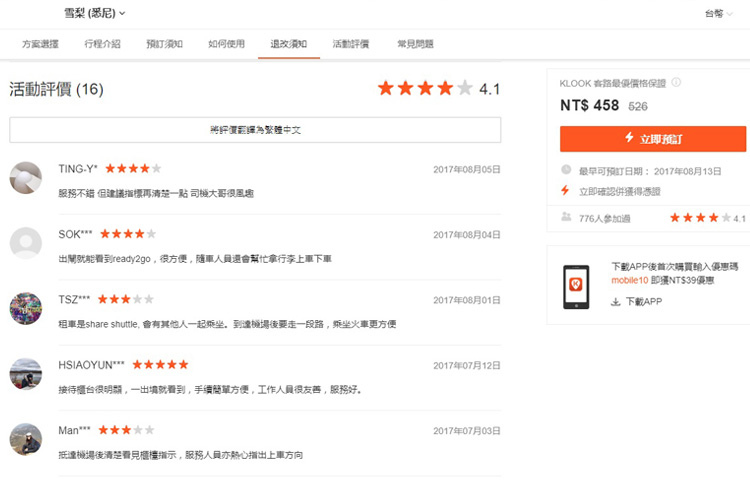Open Man*** reviewer avatar

point(26,439)
